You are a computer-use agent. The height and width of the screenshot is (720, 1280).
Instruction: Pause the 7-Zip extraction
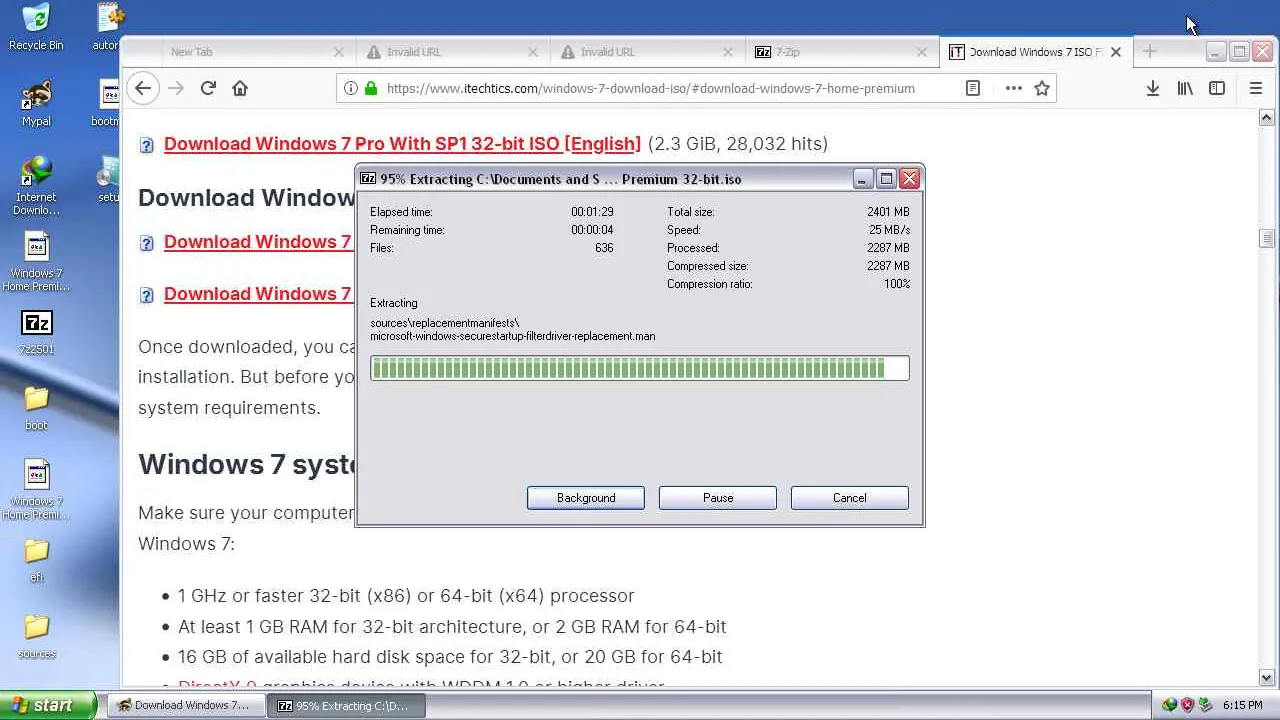[718, 498]
